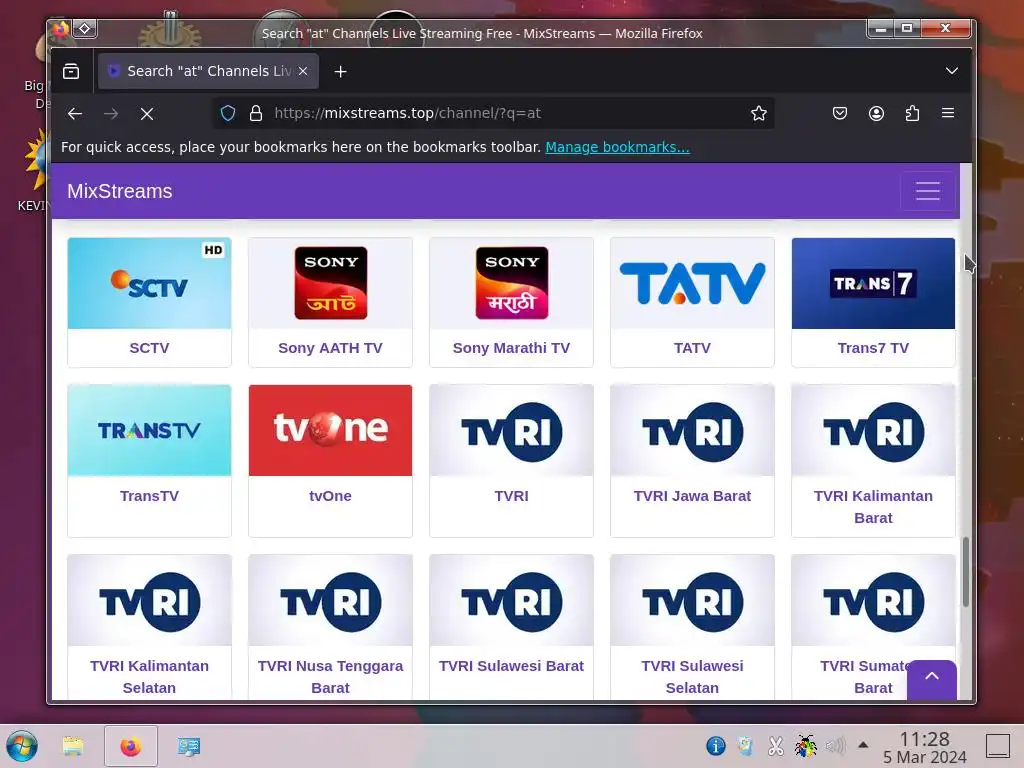Open the Firefox application menu
This screenshot has width=1024, height=768.
[948, 114]
